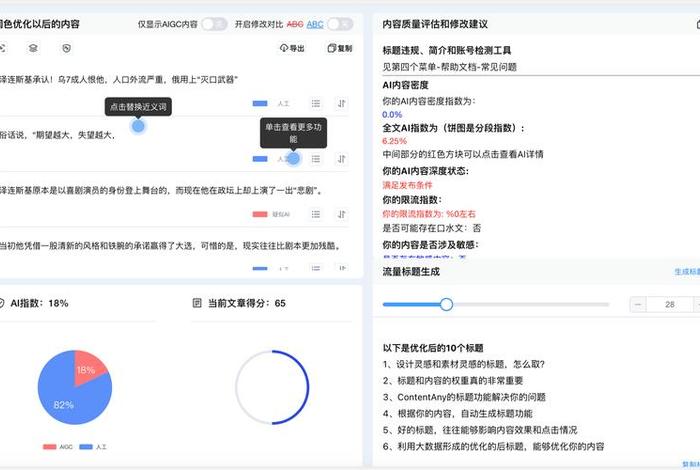The height and width of the screenshot is (470, 700).
Task: Click the red 6.25% full-text AI index
Action: pyautogui.click(x=394, y=141)
